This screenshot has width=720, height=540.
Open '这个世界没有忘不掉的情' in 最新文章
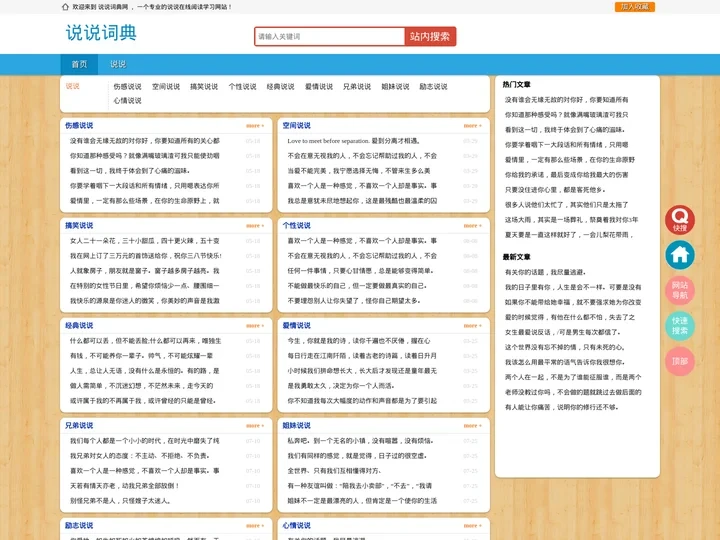(564, 347)
